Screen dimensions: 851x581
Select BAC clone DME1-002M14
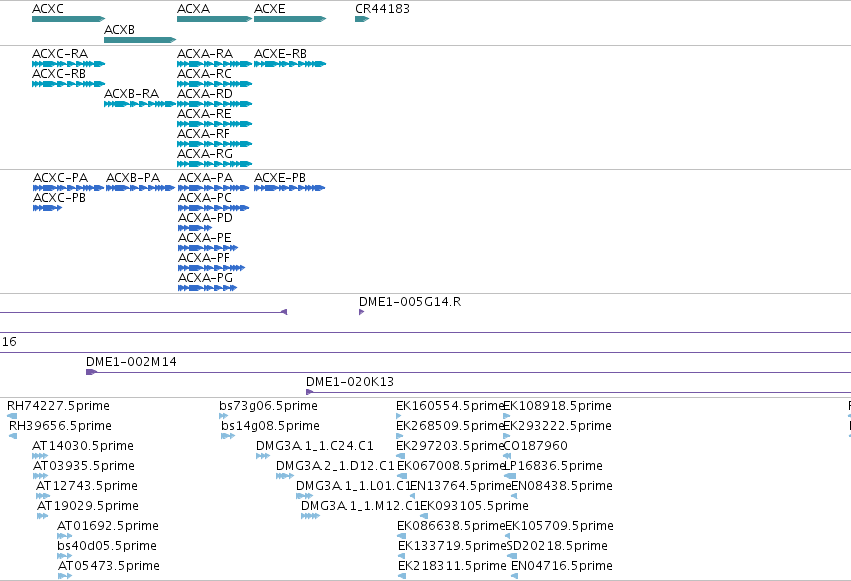pos(468,372)
